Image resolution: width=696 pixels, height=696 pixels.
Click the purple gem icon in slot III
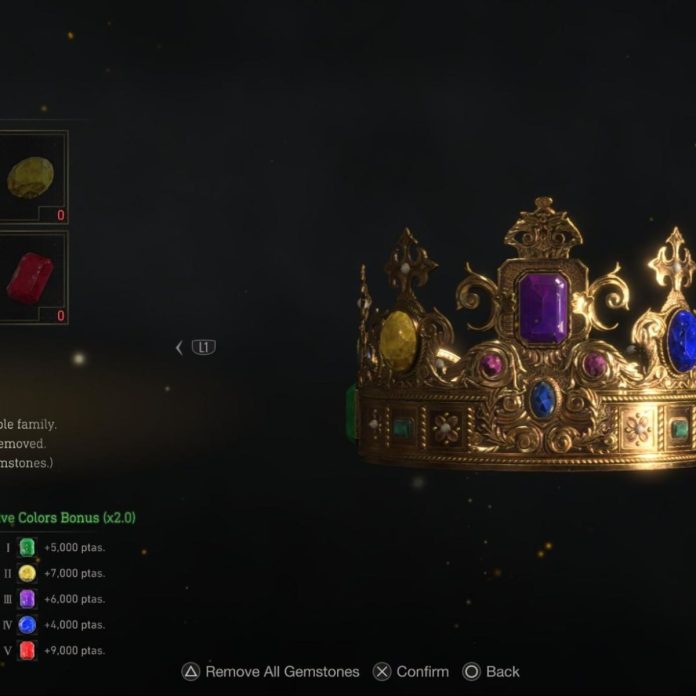27,599
